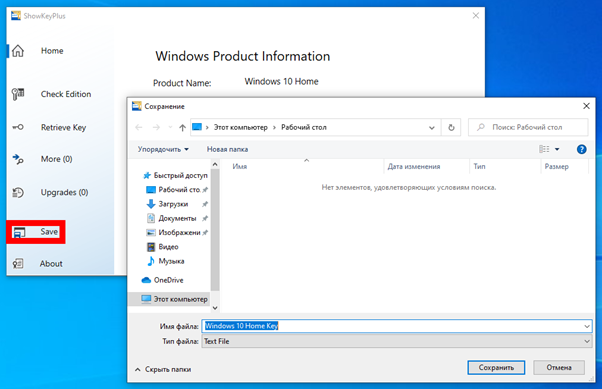The image size is (602, 389).
Task: Click the About icon in ShowKeyPlus
Action: click(x=18, y=263)
